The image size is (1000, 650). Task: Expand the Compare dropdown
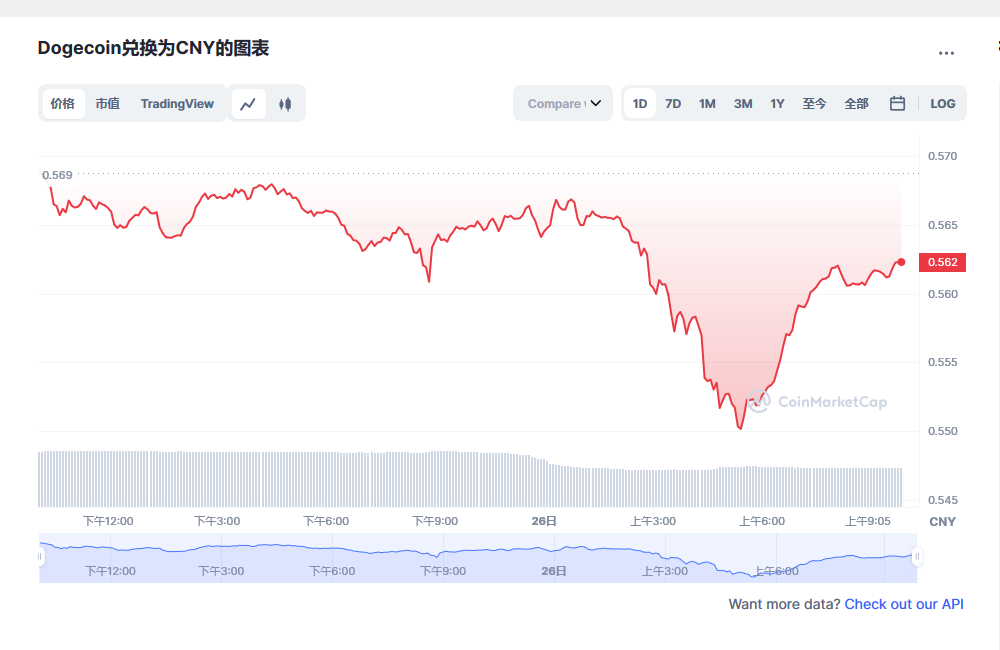click(563, 103)
